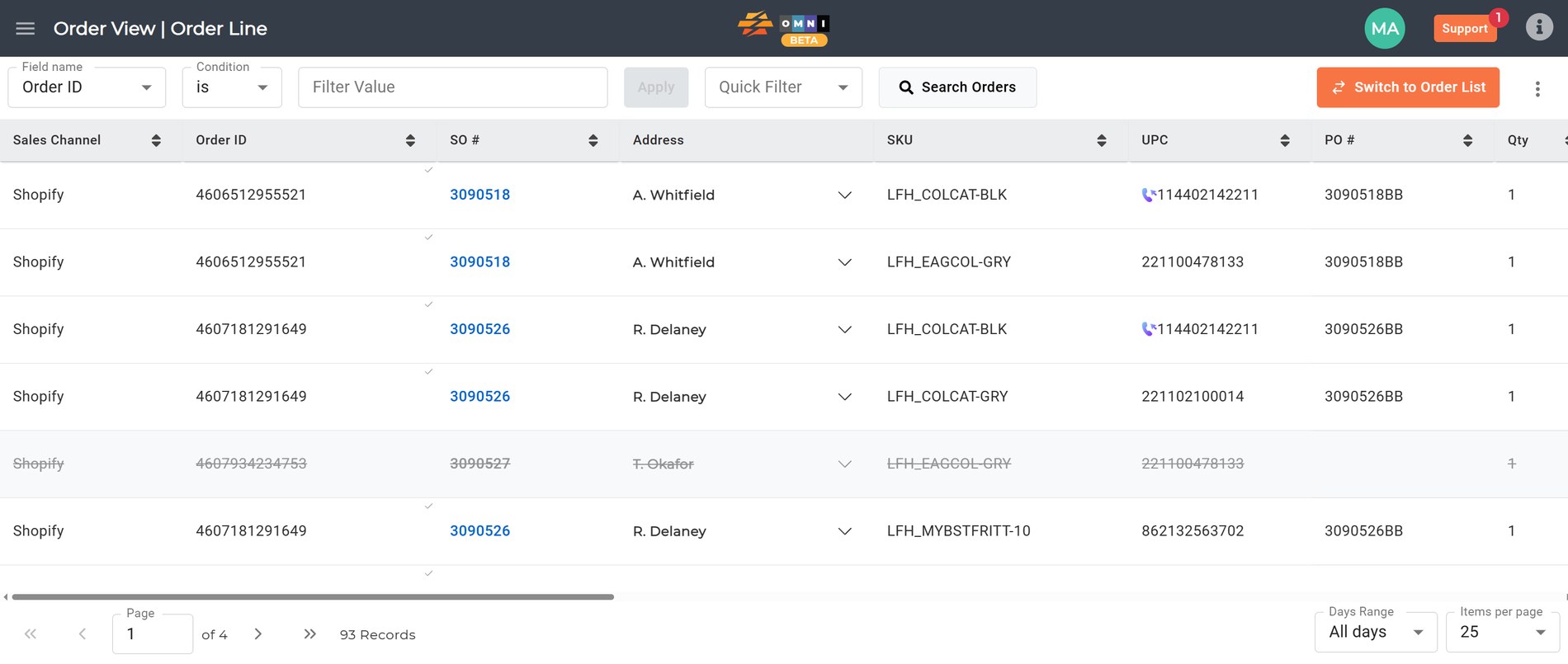This screenshot has height=664, width=1568.
Task: Select UPC value 862132563702
Action: (1193, 531)
